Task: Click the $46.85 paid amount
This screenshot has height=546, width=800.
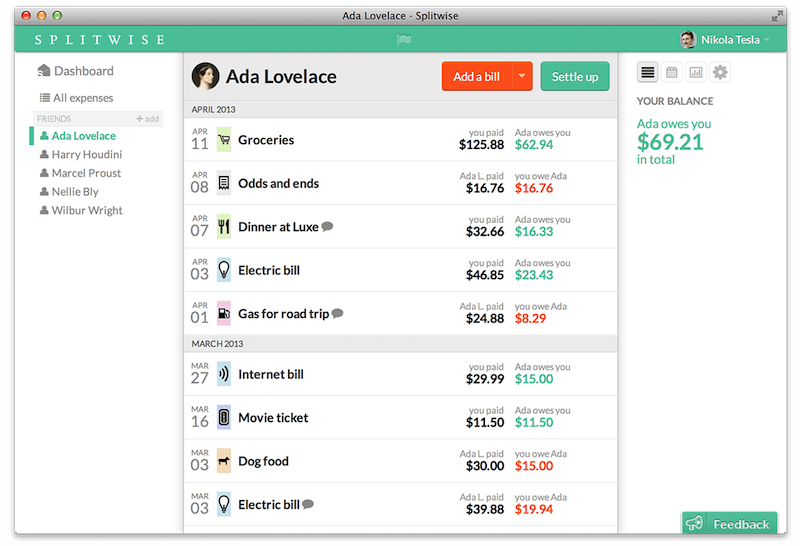Action: point(485,275)
